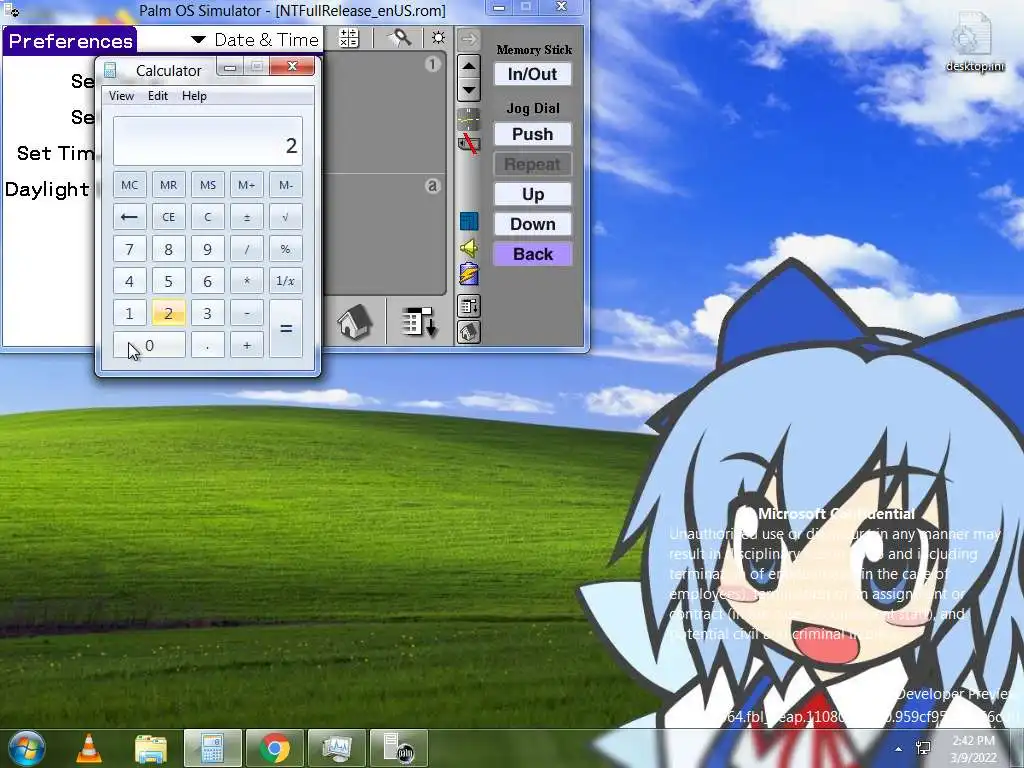Viewport: 1024px width, 768px height.
Task: Click the purple Back button
Action: click(533, 254)
